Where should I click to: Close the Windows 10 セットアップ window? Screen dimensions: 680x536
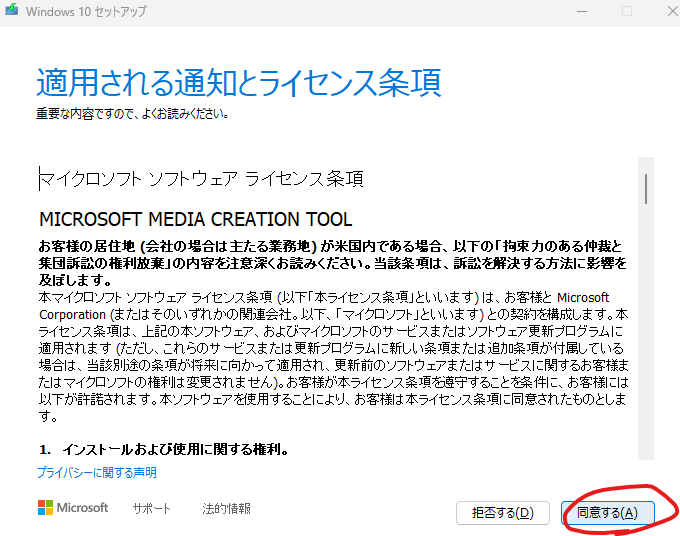672,11
